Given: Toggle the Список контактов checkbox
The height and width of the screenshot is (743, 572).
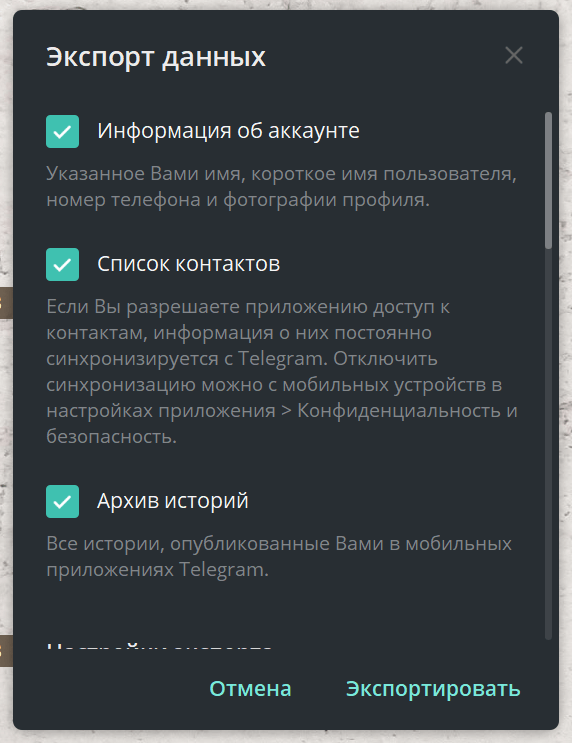Looking at the screenshot, I should pos(63,264).
